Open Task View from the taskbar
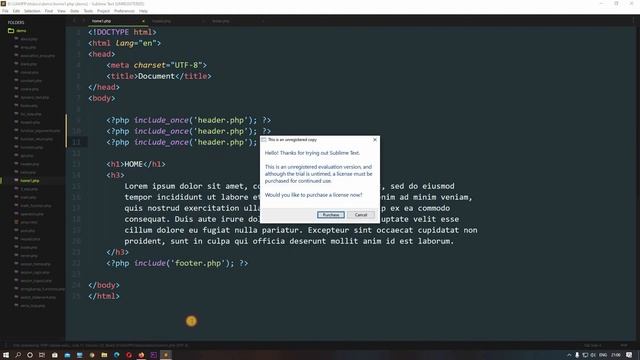Viewport: 640px width, 360px height. tap(42, 355)
